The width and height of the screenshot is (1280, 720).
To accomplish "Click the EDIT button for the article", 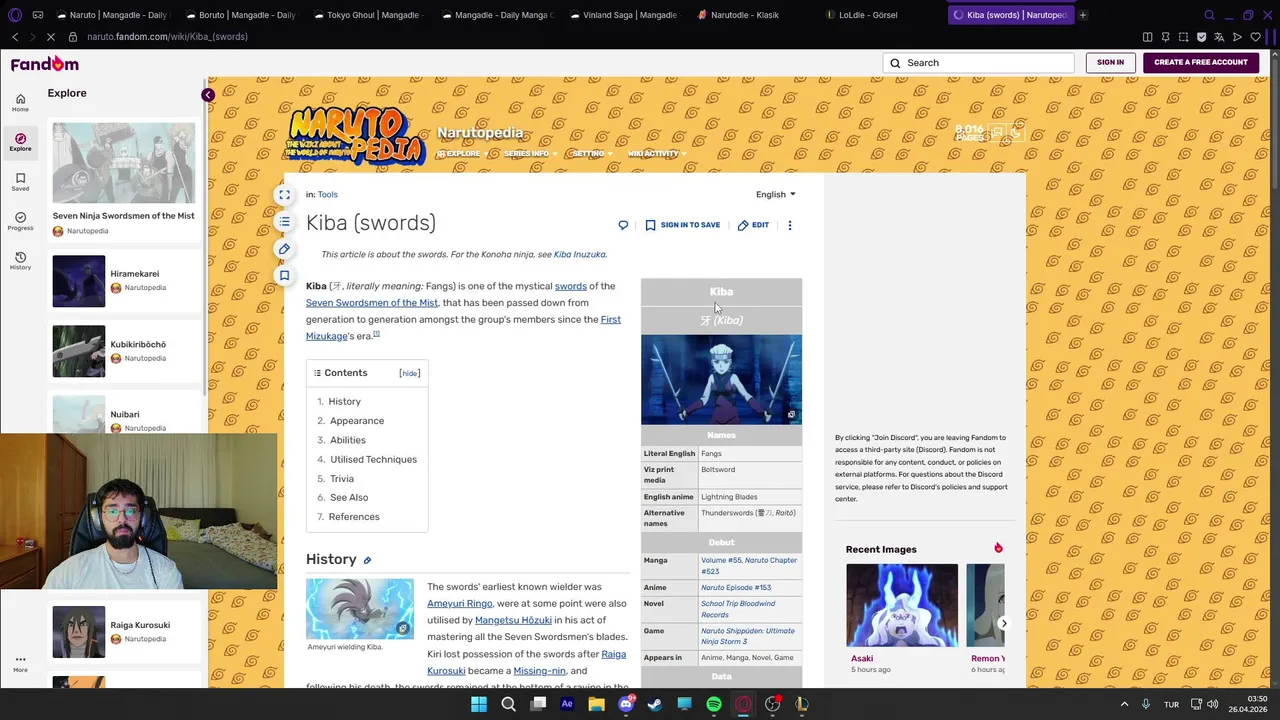I will (x=753, y=225).
